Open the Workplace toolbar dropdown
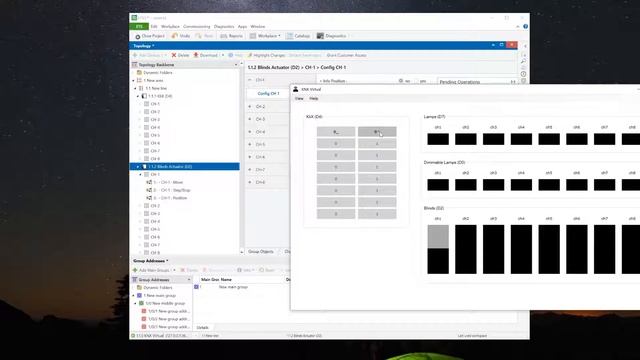 265,36
